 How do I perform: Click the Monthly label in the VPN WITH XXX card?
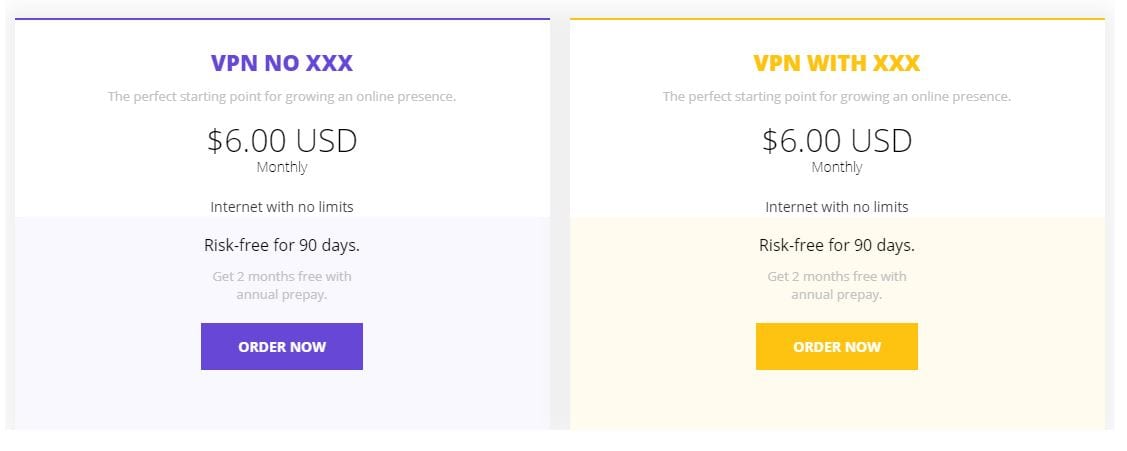837,168
